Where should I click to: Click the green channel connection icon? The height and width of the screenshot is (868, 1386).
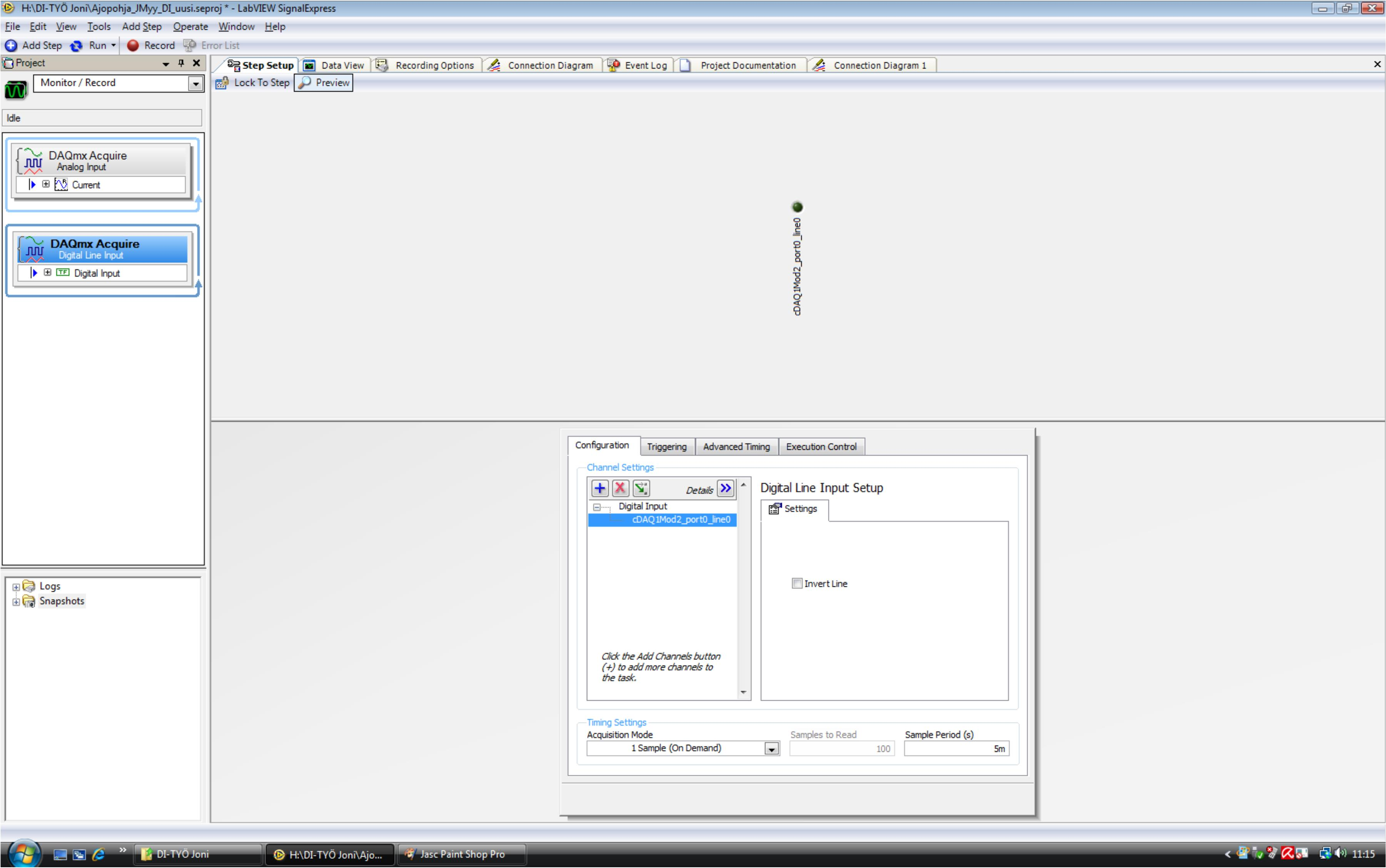coord(641,489)
